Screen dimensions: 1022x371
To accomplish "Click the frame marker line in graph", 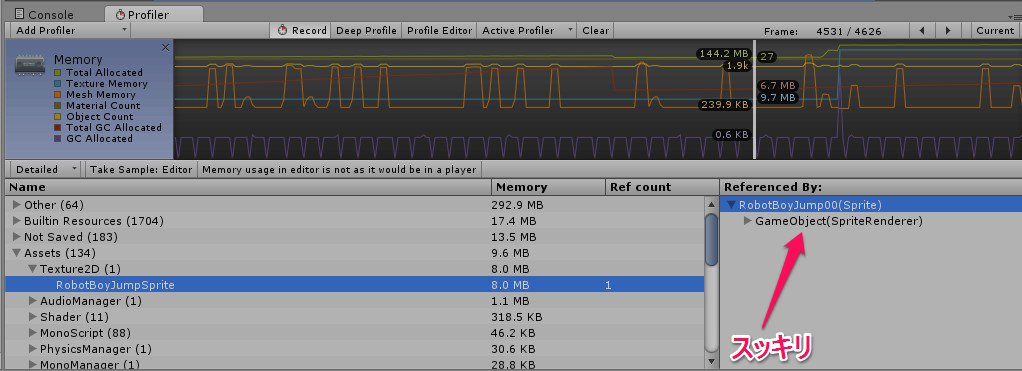I will coord(755,99).
